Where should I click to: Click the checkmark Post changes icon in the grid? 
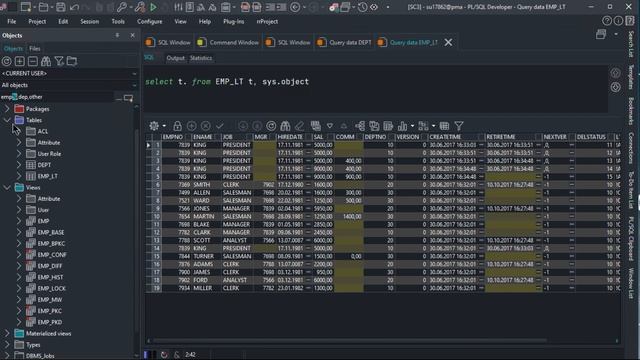pos(220,126)
